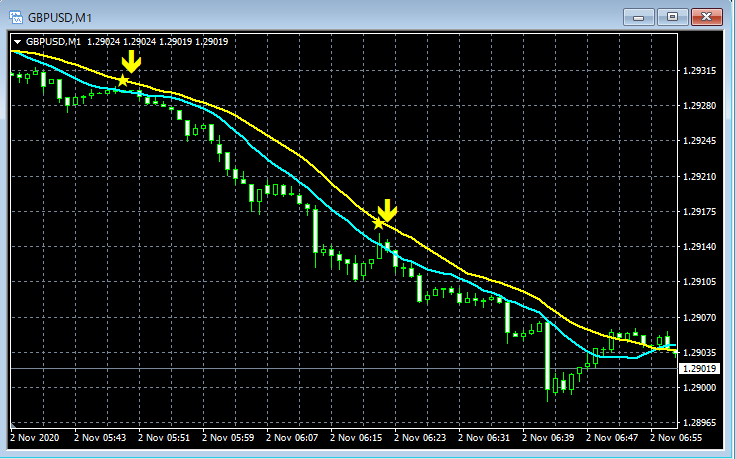This screenshot has width=735, height=459.
Task: Click the 1.29070 price scale label
Action: click(699, 317)
